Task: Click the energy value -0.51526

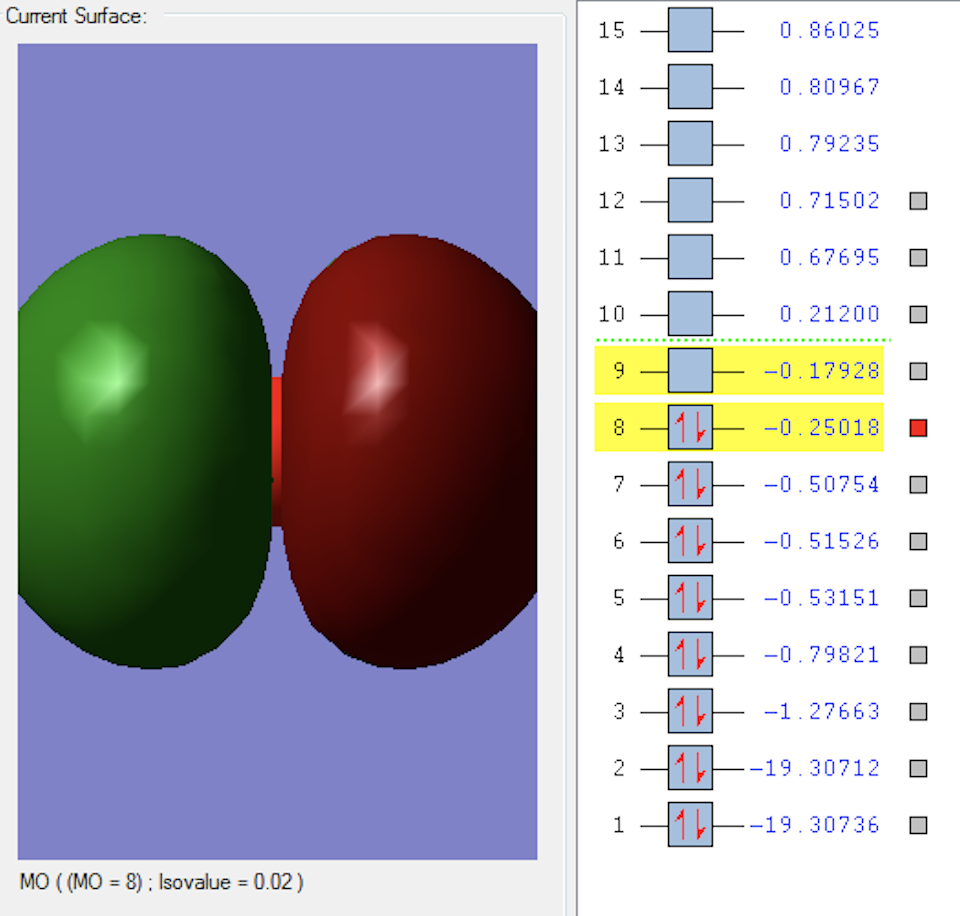Action: coord(822,541)
